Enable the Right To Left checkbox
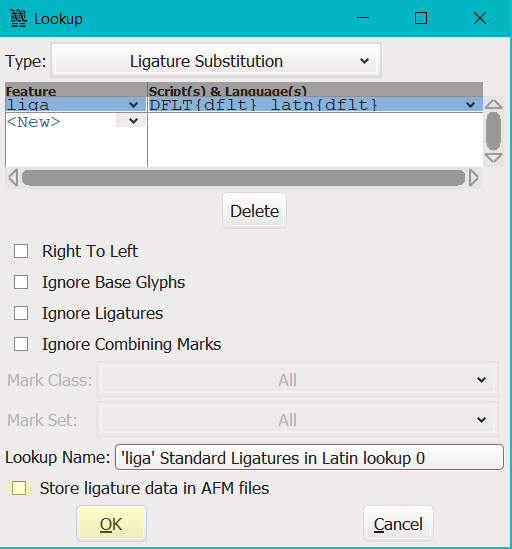The width and height of the screenshot is (512, 549). tap(21, 251)
